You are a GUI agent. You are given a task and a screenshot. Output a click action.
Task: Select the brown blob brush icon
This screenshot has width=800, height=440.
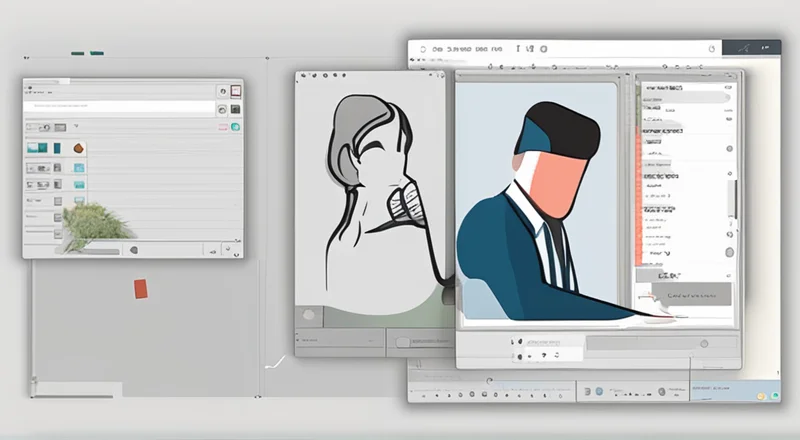tap(78, 148)
